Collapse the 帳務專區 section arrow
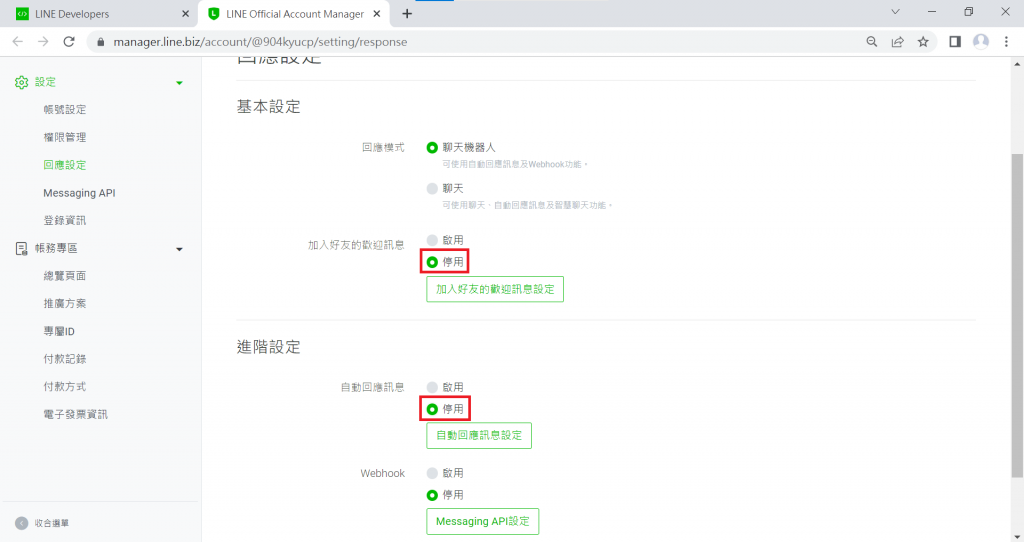This screenshot has height=542, width=1024. pyautogui.click(x=180, y=249)
